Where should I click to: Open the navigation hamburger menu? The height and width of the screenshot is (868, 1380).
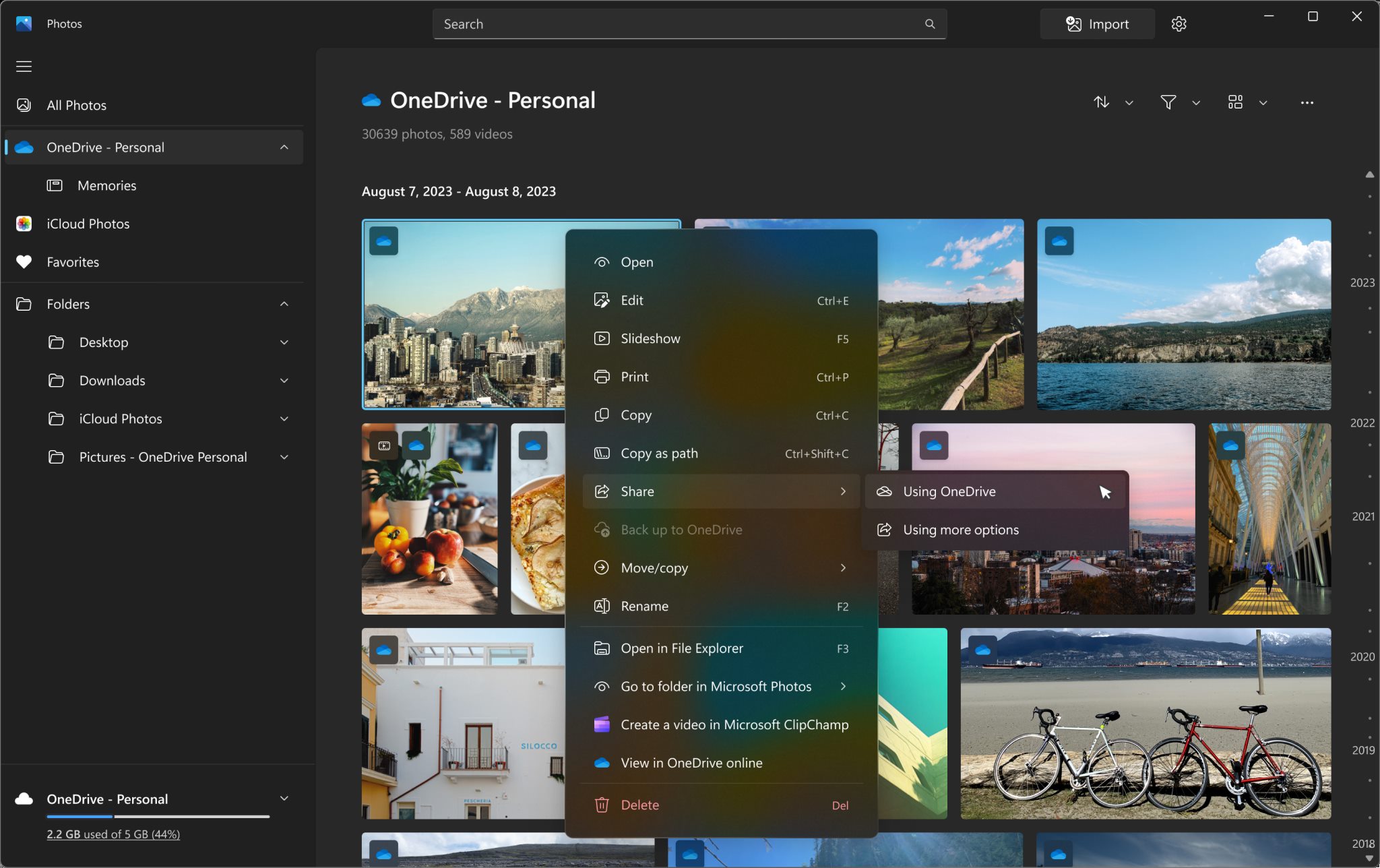point(24,65)
